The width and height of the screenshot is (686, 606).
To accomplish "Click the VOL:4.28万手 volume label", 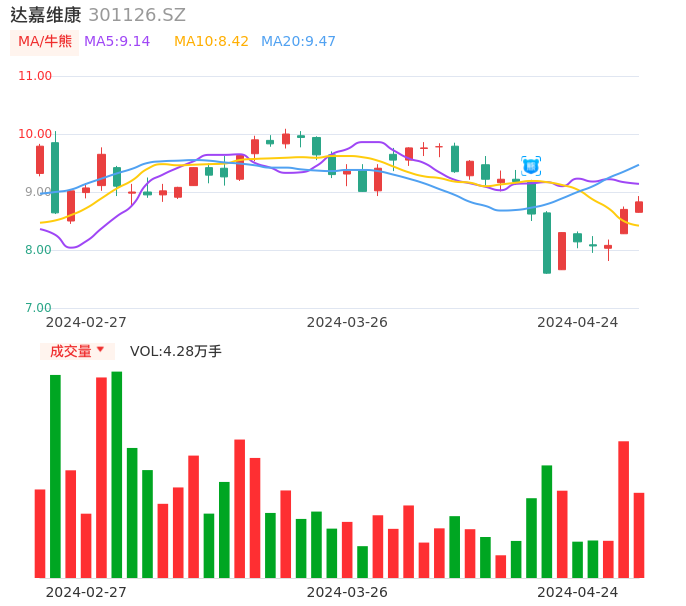I will [x=176, y=351].
